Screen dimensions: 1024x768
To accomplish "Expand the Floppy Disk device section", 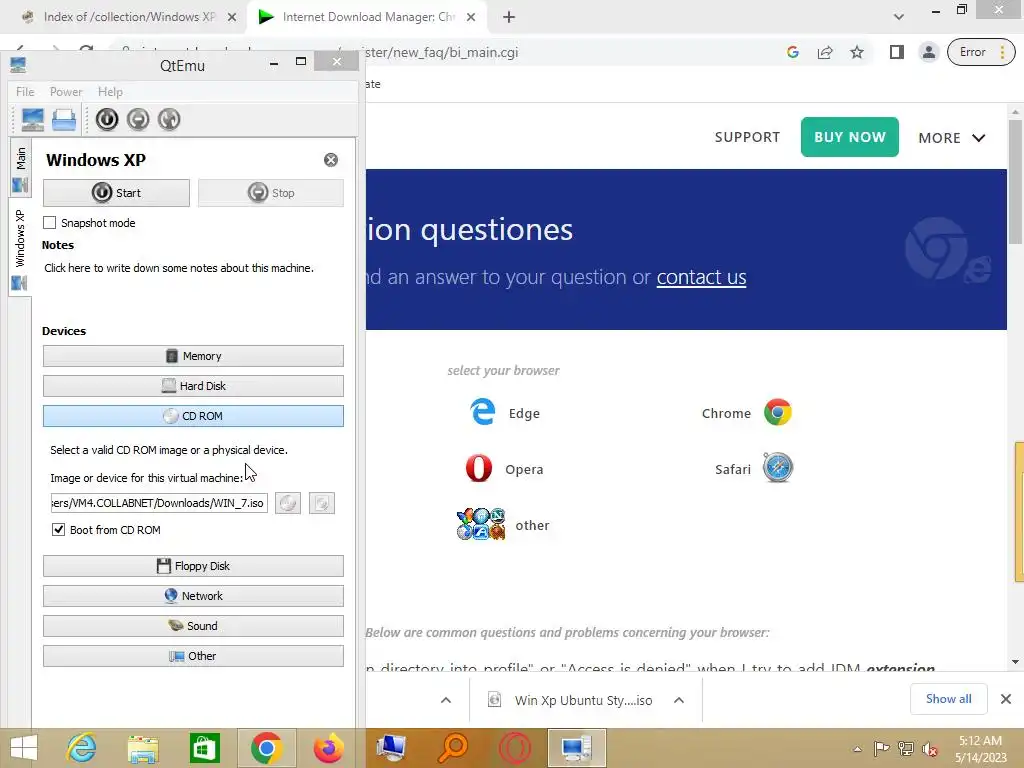I will click(x=193, y=566).
